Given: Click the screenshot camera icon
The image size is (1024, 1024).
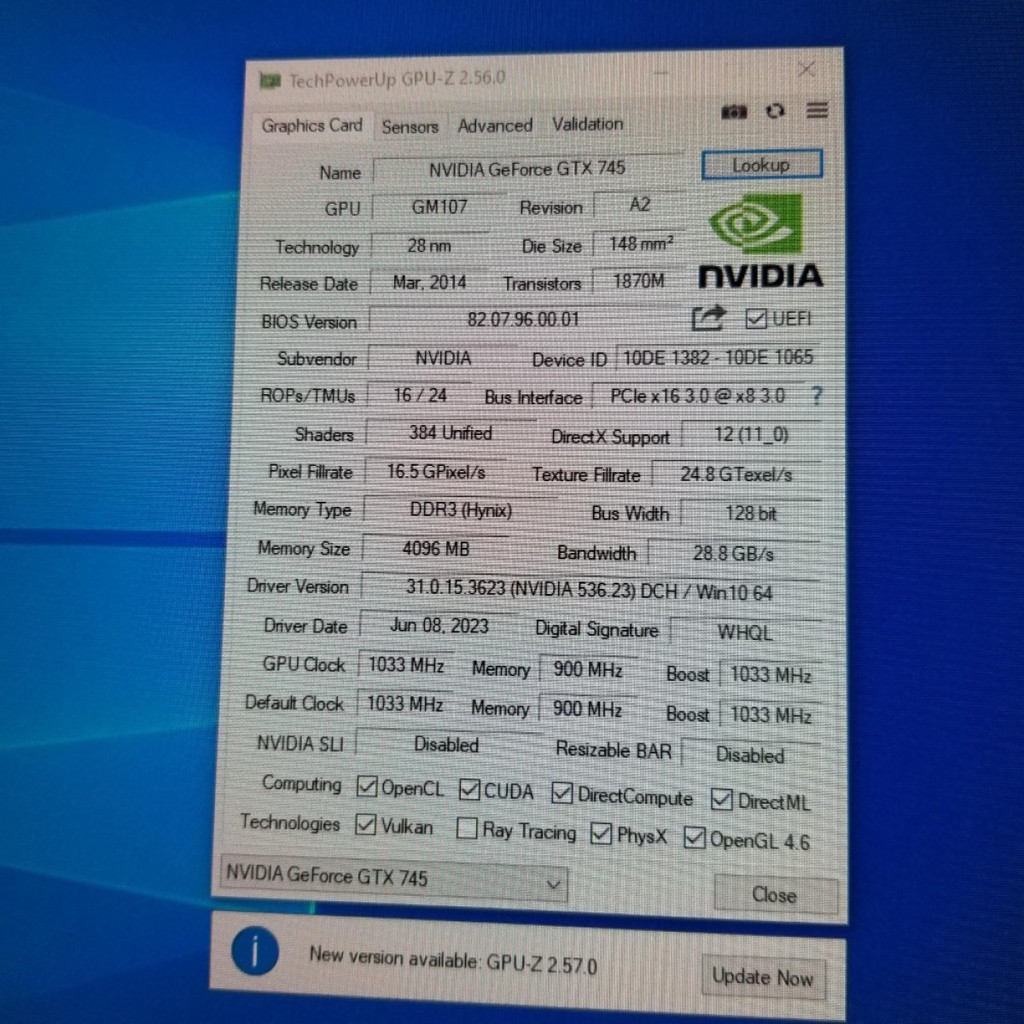Looking at the screenshot, I should (735, 112).
